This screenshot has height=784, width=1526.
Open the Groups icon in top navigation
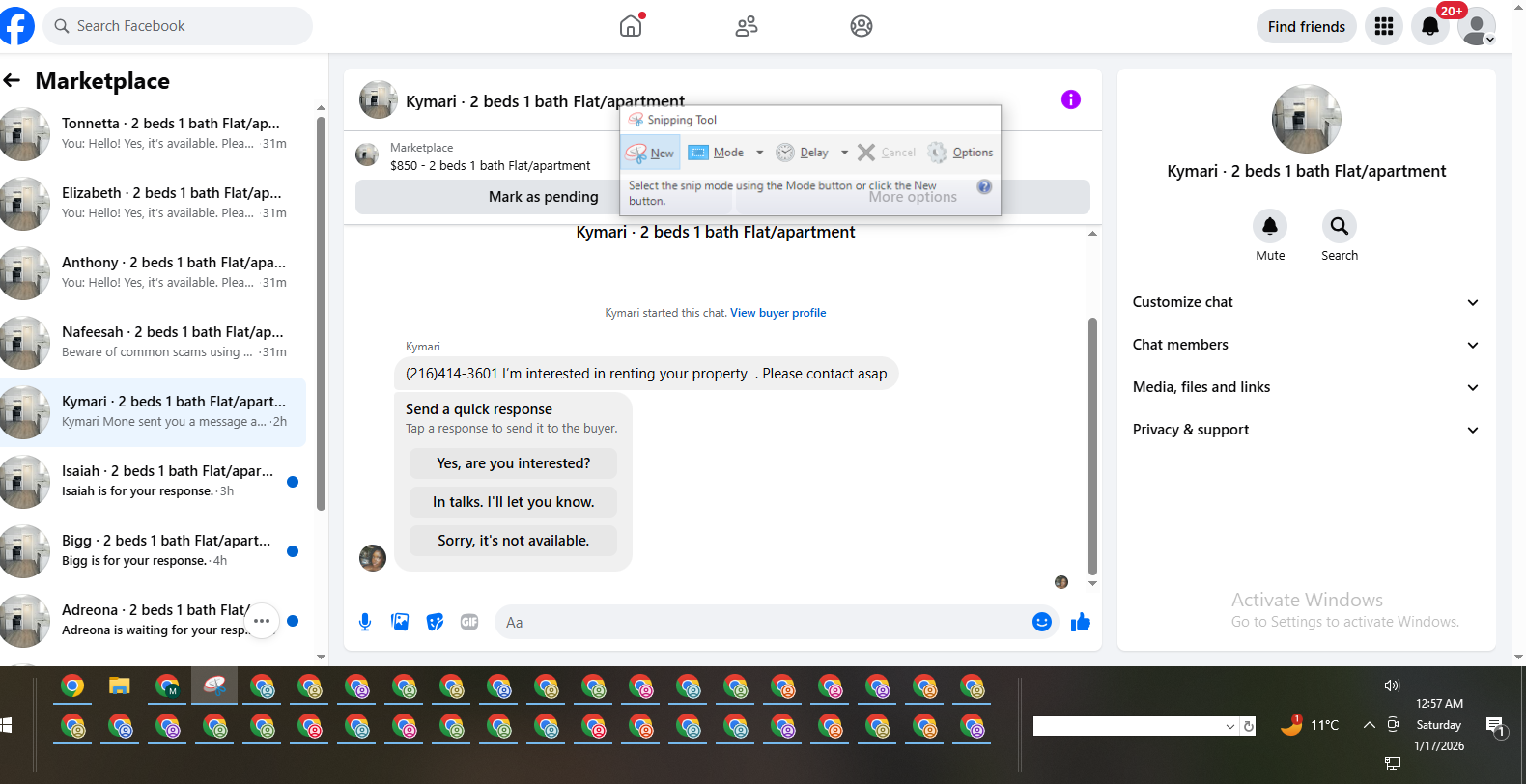[862, 26]
